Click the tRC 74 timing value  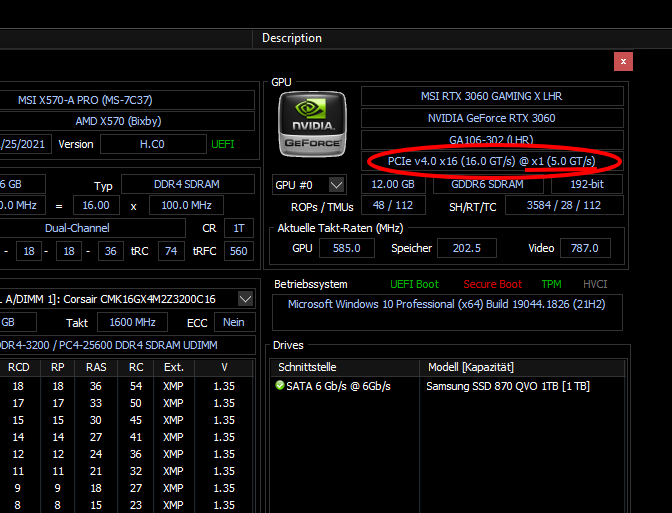point(171,251)
